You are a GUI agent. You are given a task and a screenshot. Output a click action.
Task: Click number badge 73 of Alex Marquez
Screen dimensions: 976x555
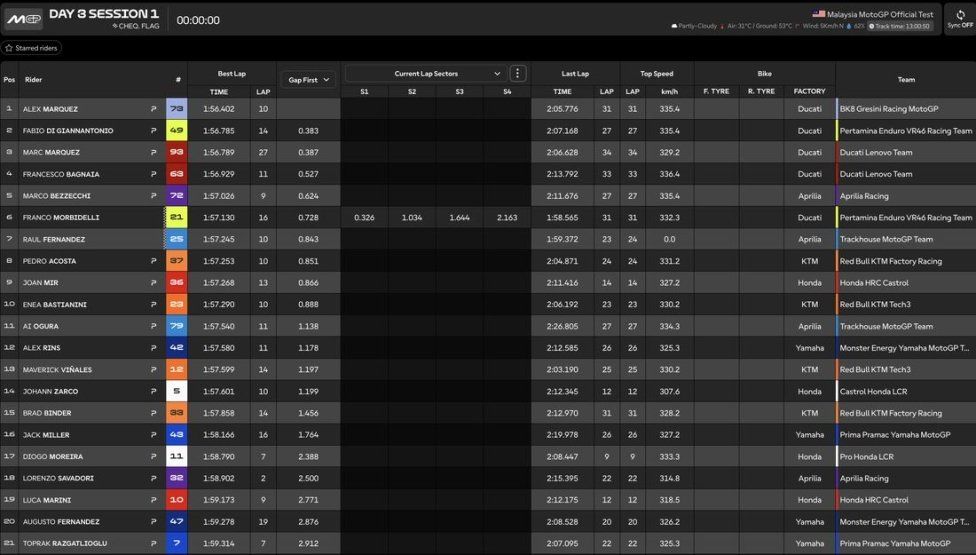[x=176, y=109]
